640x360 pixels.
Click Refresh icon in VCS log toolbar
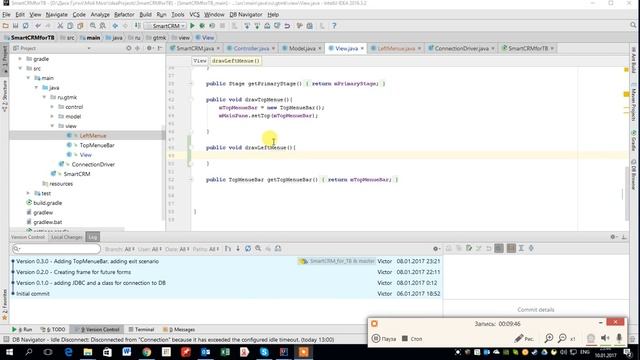click(248, 249)
